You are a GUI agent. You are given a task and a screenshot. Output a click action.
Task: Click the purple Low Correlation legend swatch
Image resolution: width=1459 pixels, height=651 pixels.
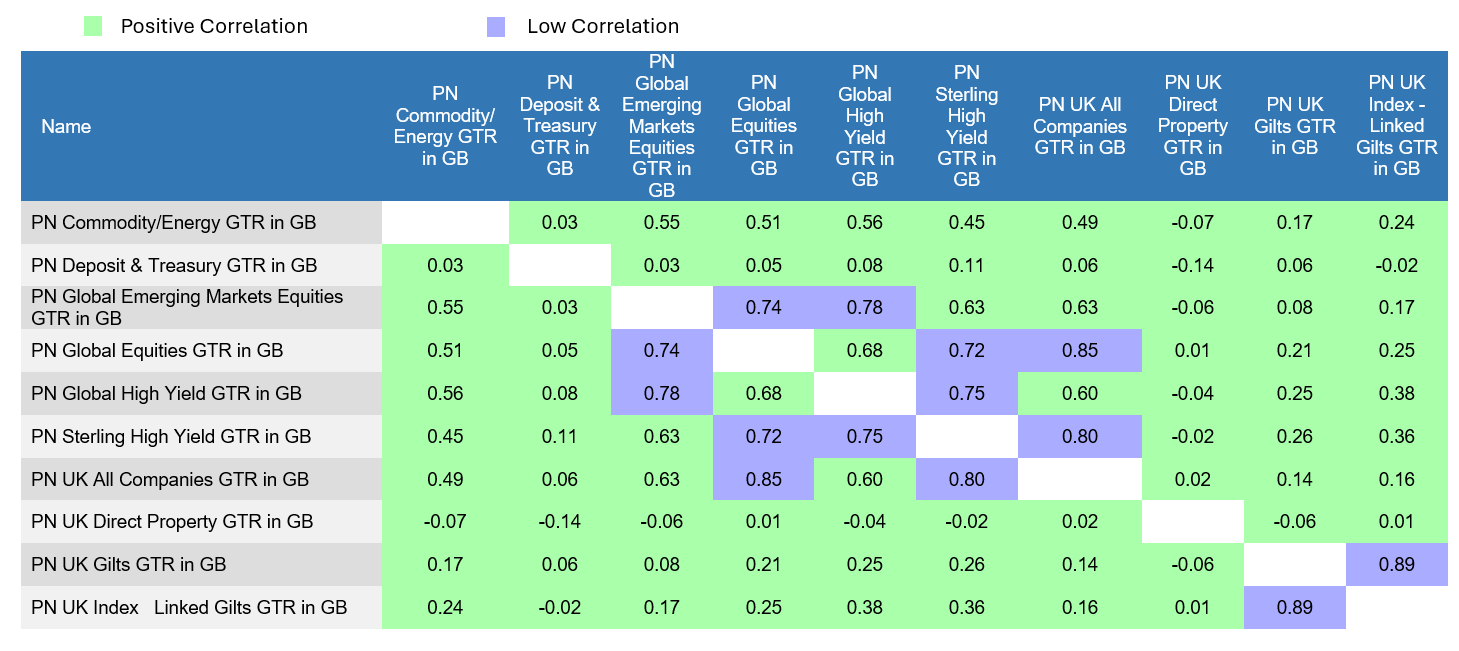(495, 27)
